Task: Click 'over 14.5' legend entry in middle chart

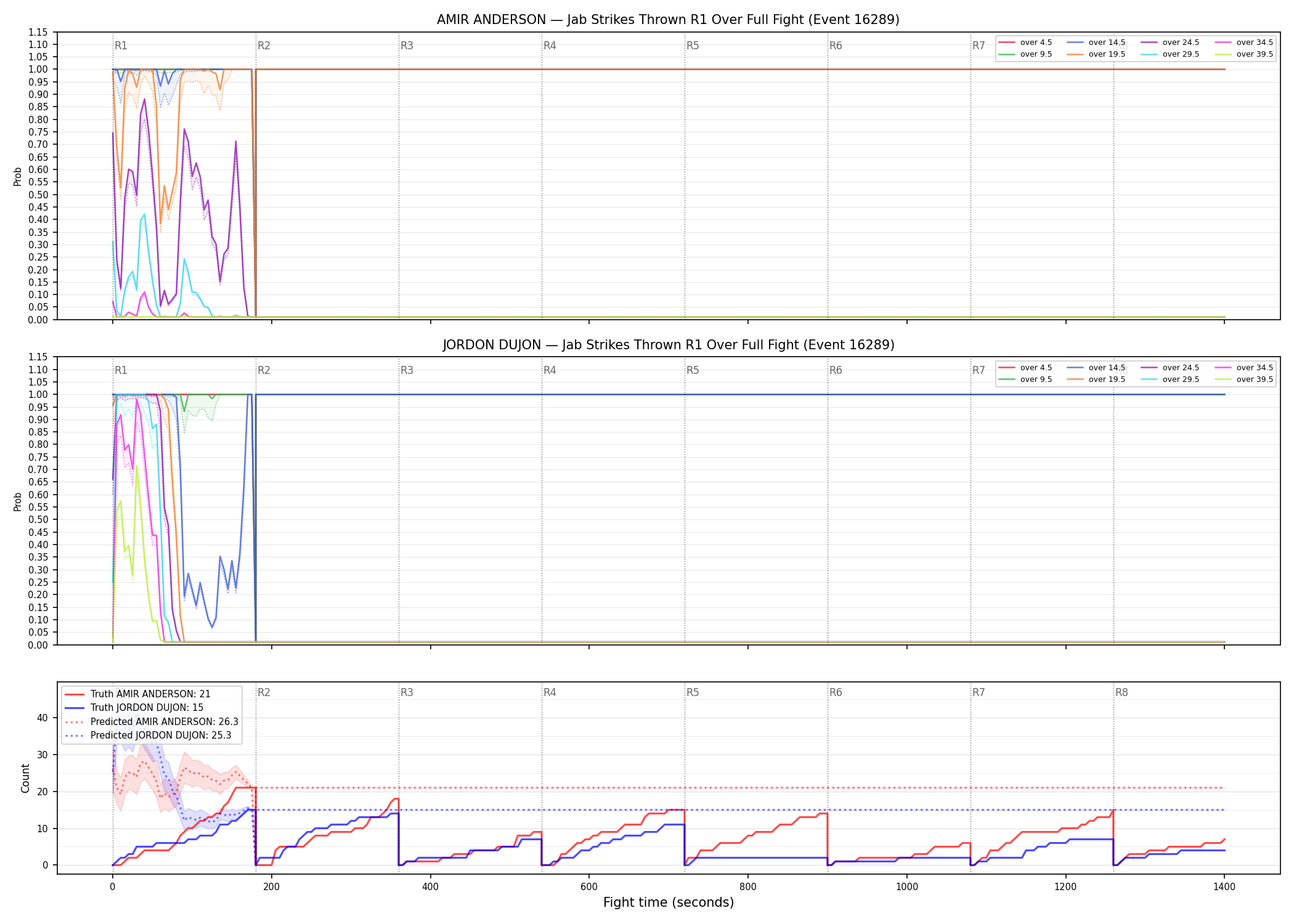Action: click(x=1096, y=368)
